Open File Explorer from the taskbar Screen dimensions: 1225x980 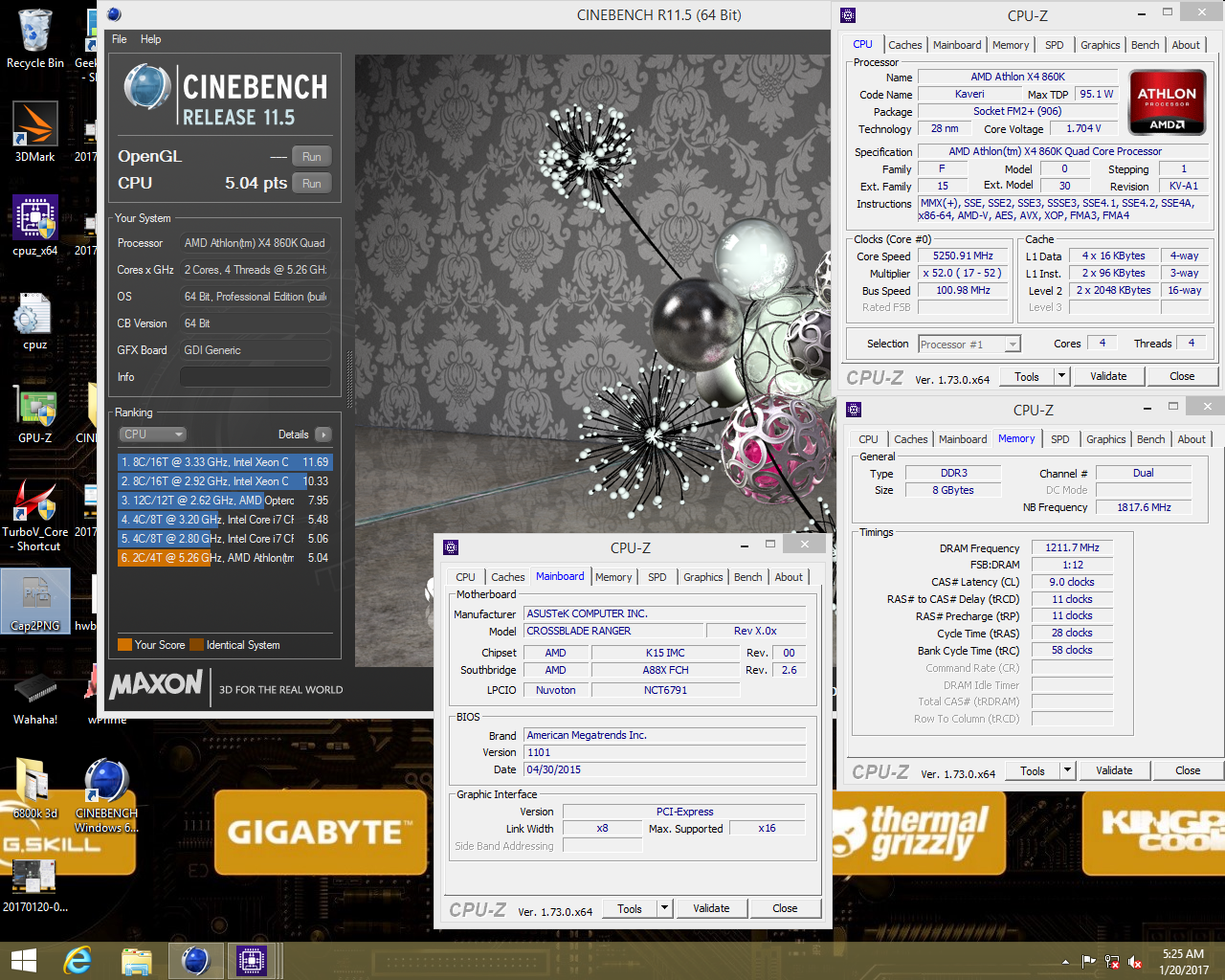137,961
